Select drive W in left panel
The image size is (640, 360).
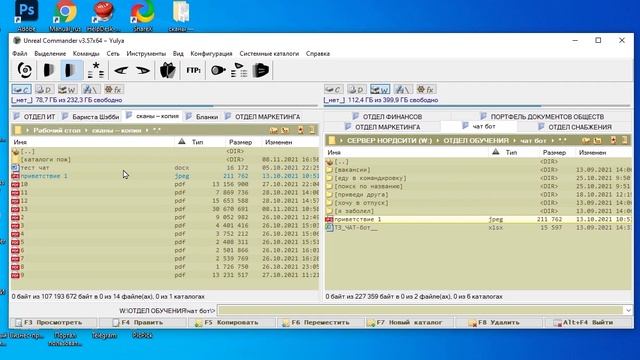click(67, 89)
